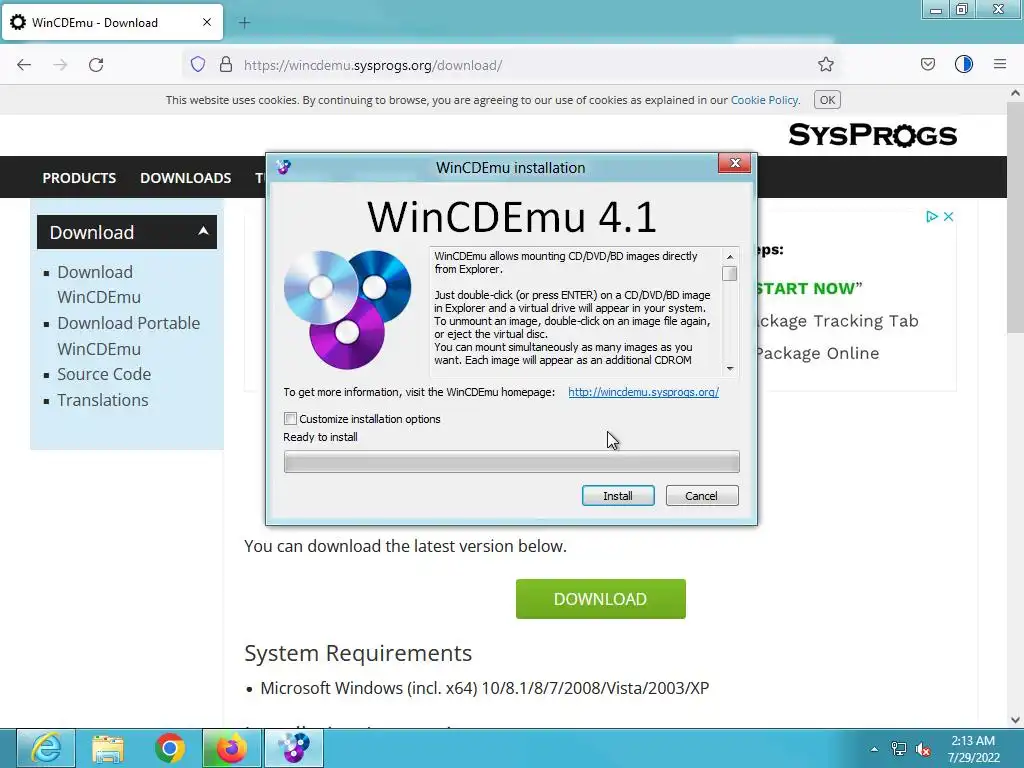Click the Install button

click(x=618, y=496)
